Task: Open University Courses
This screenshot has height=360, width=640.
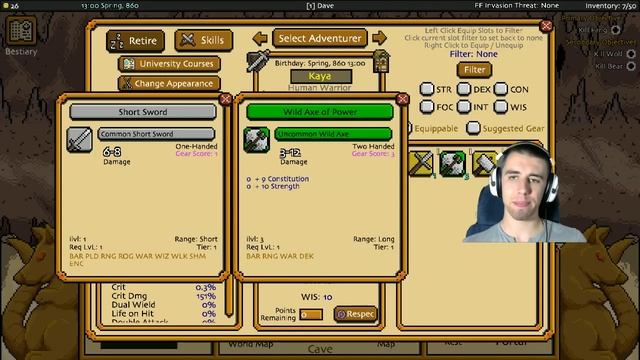Action: coord(169,64)
